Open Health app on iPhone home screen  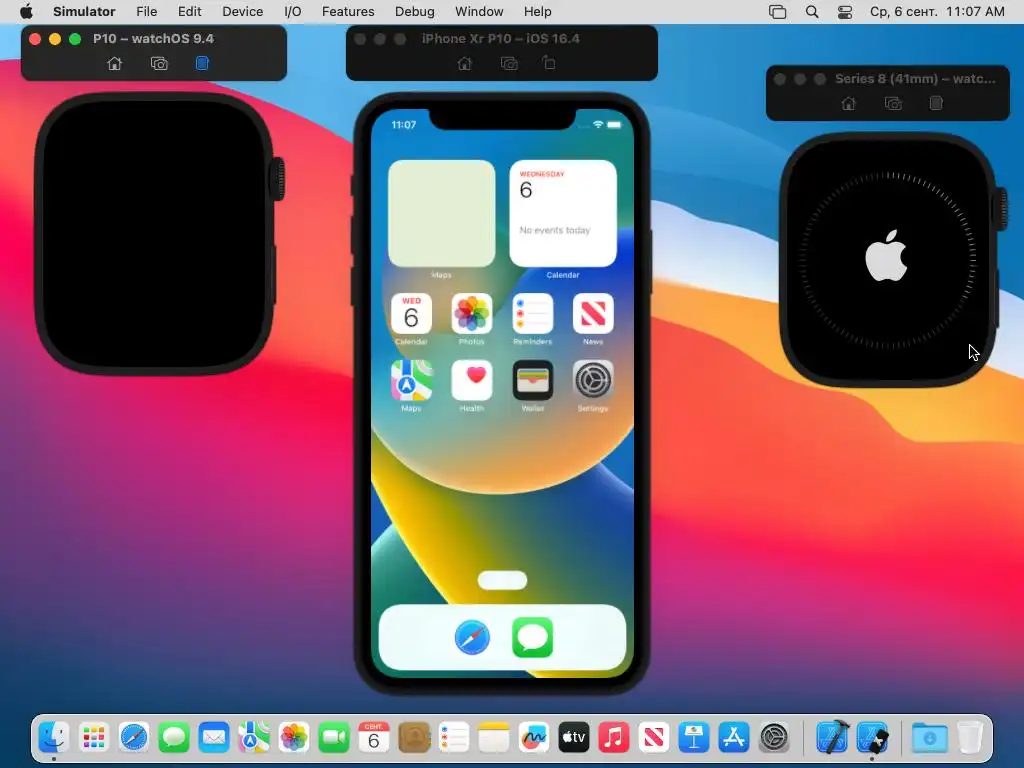[x=472, y=380]
